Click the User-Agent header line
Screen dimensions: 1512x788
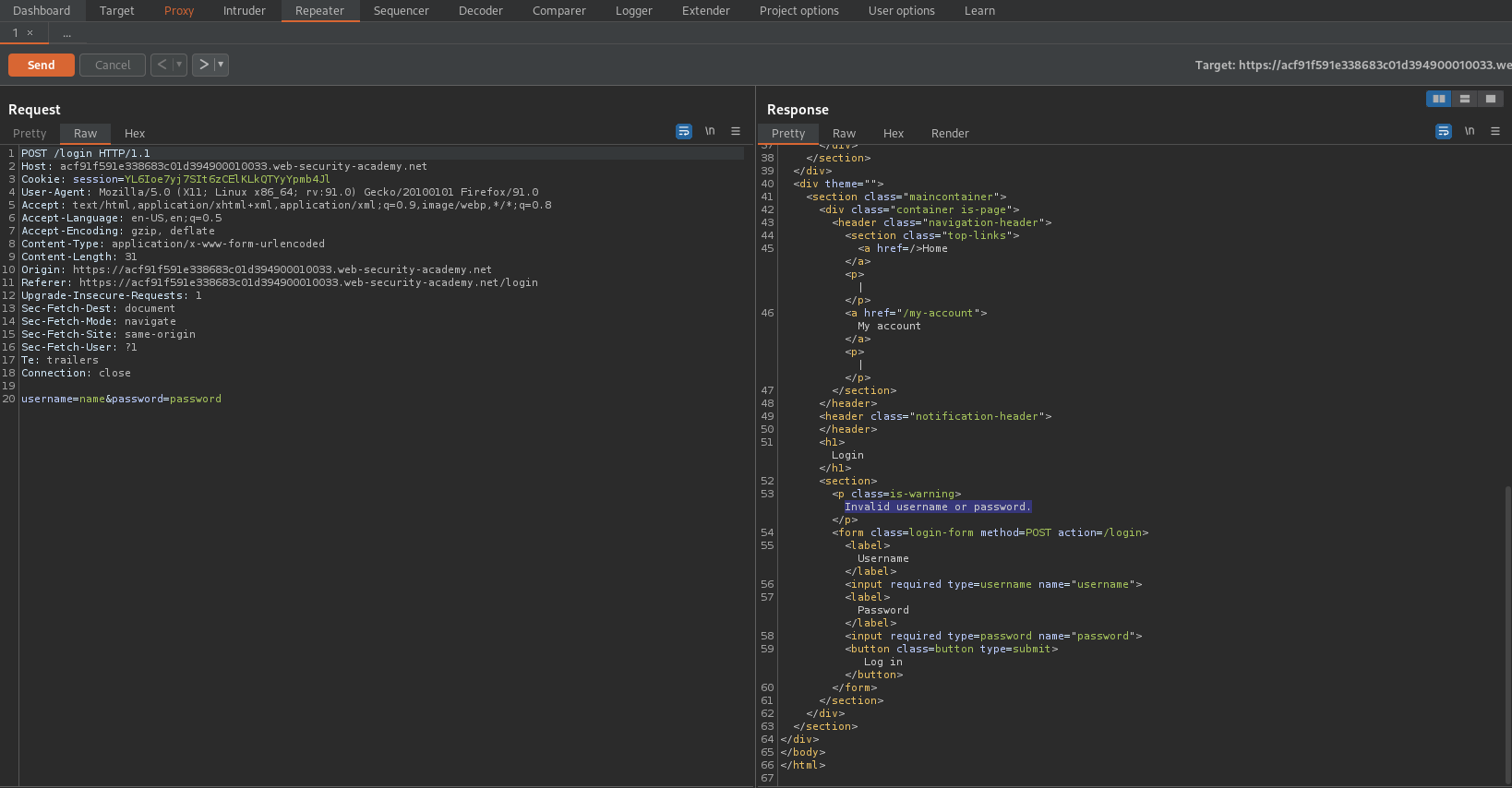[280, 192]
